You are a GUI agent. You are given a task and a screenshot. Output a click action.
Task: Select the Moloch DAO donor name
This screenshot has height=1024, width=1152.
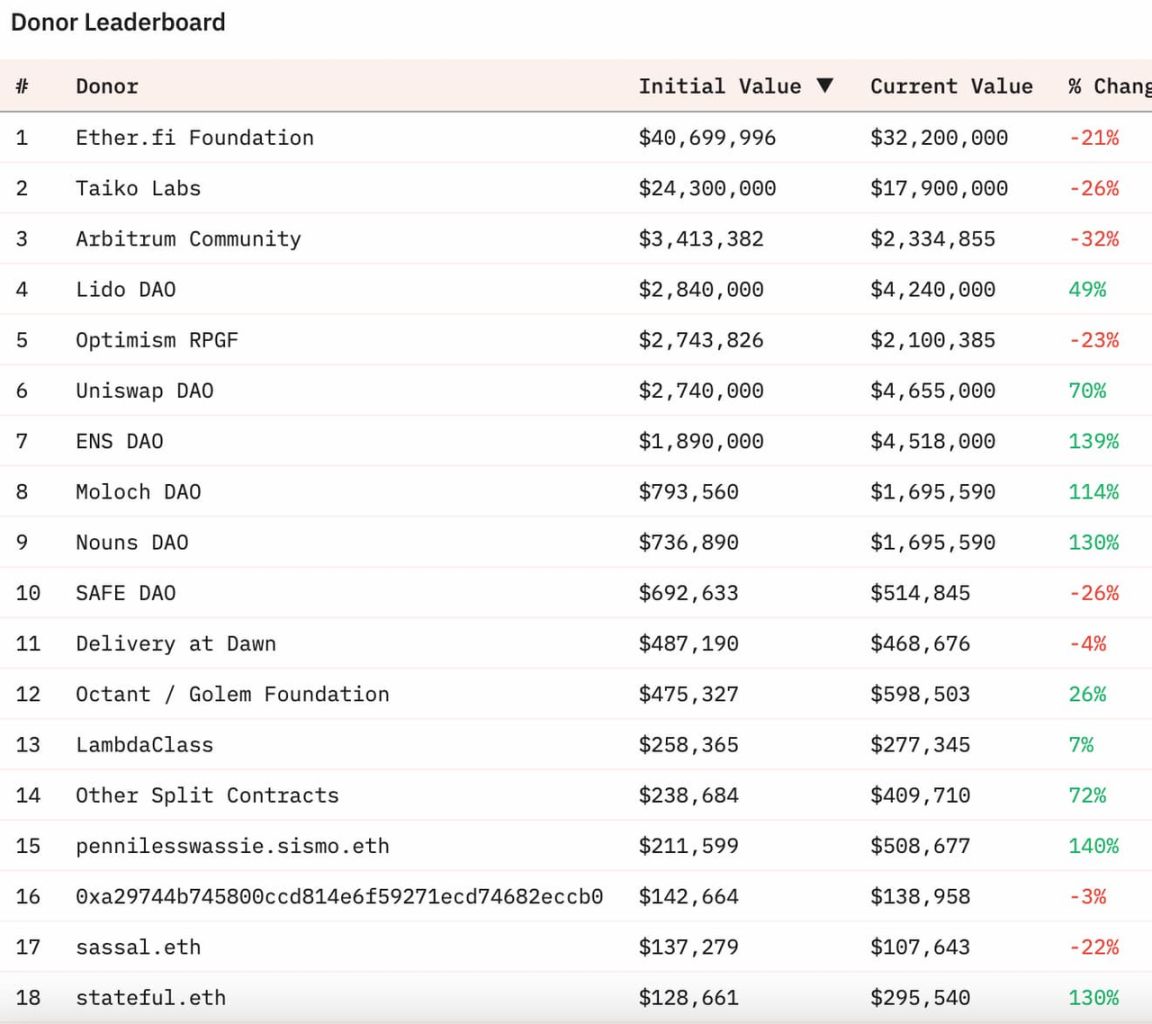coord(138,492)
